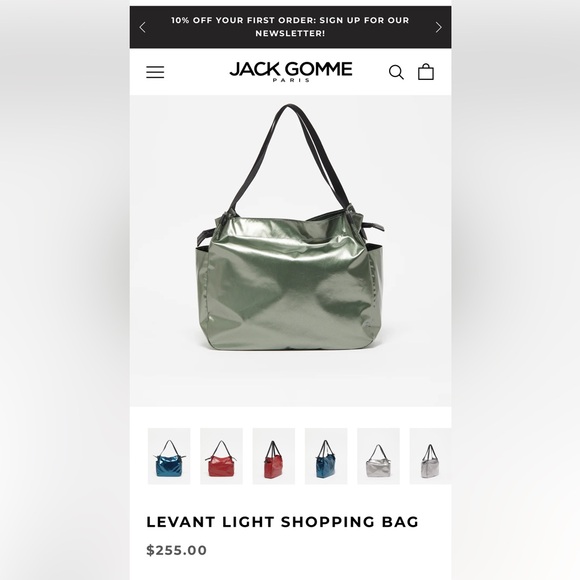Open the 10% off newsletter banner

(x=290, y=27)
